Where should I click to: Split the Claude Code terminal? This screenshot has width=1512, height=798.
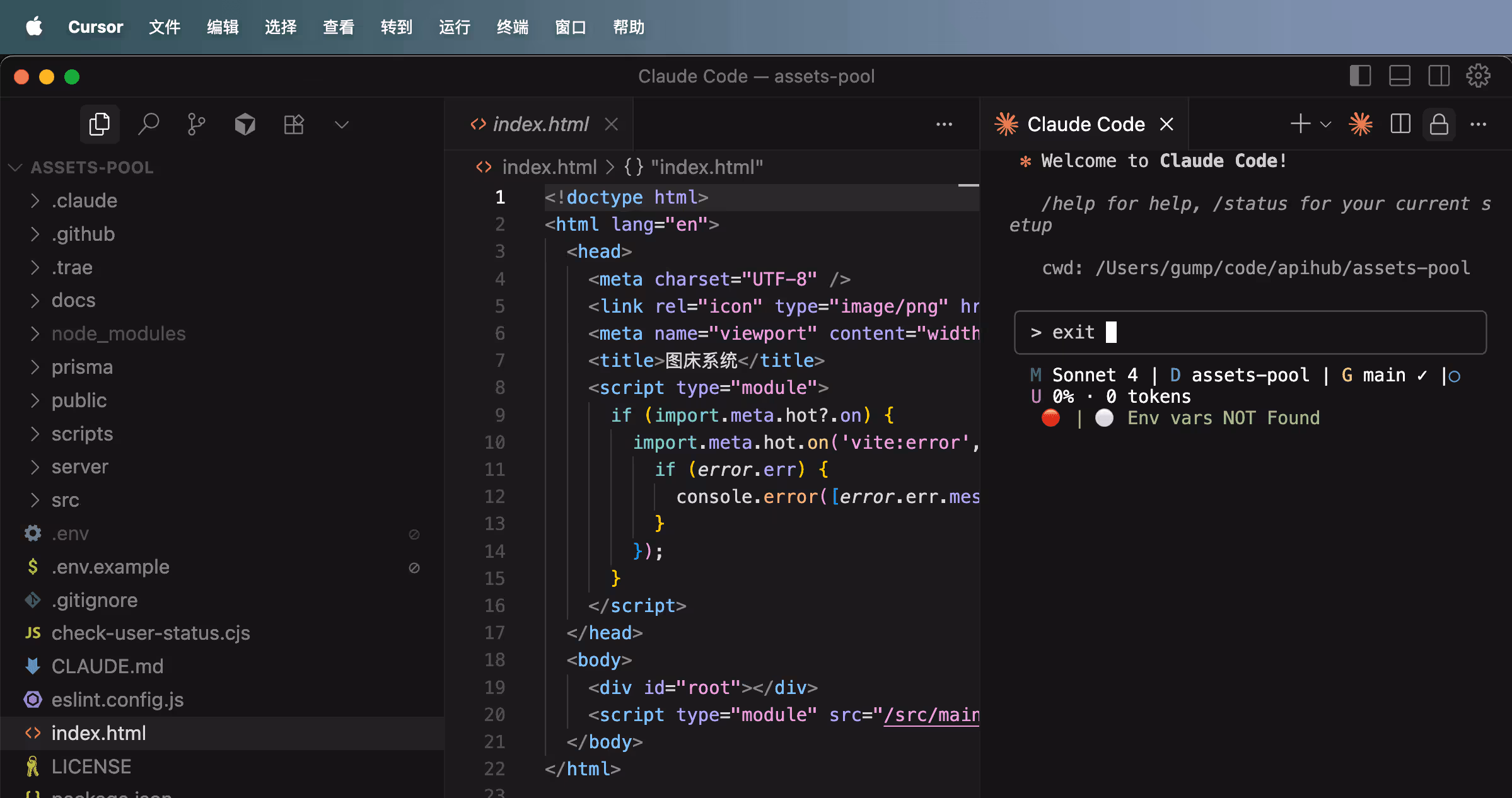point(1400,124)
